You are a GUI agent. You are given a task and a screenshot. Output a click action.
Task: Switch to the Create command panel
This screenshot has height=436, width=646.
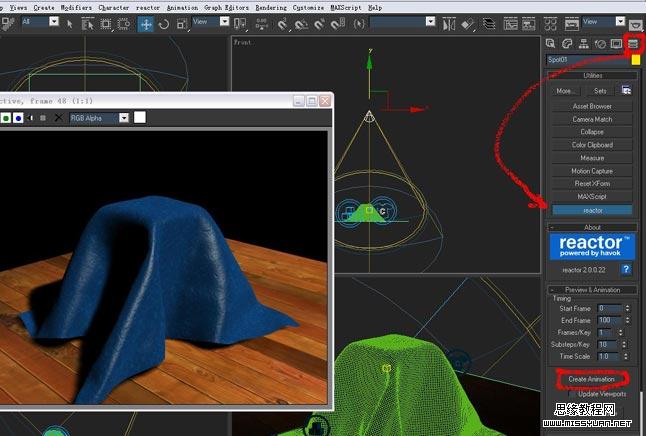point(551,43)
